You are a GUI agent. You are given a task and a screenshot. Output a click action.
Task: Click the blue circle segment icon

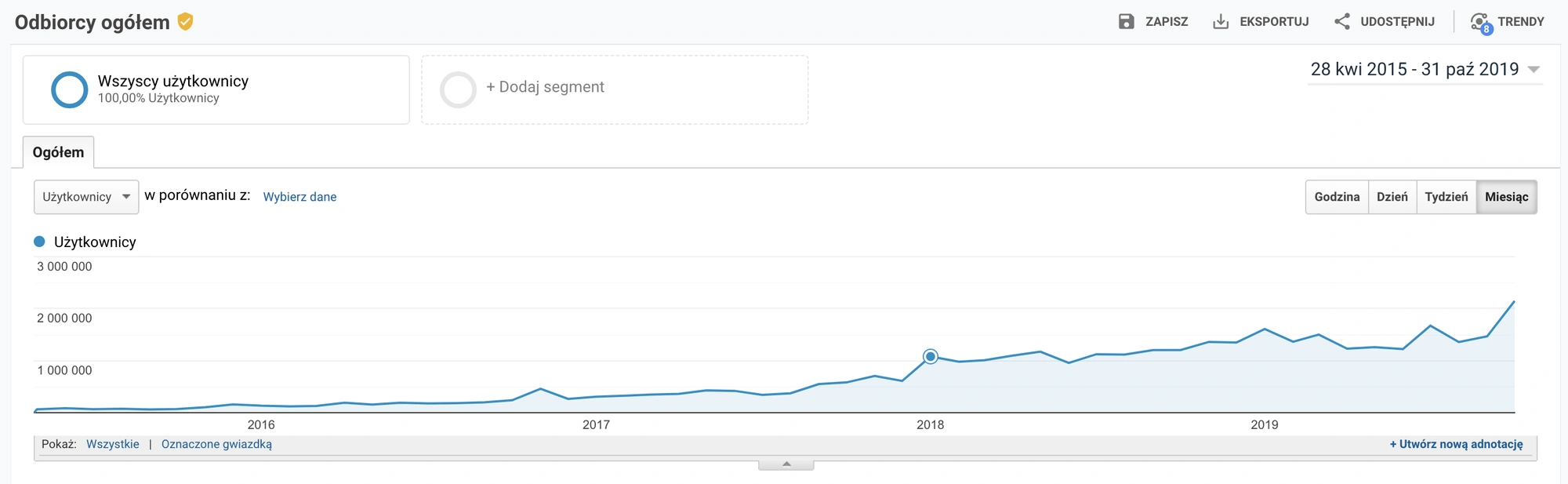tap(69, 89)
